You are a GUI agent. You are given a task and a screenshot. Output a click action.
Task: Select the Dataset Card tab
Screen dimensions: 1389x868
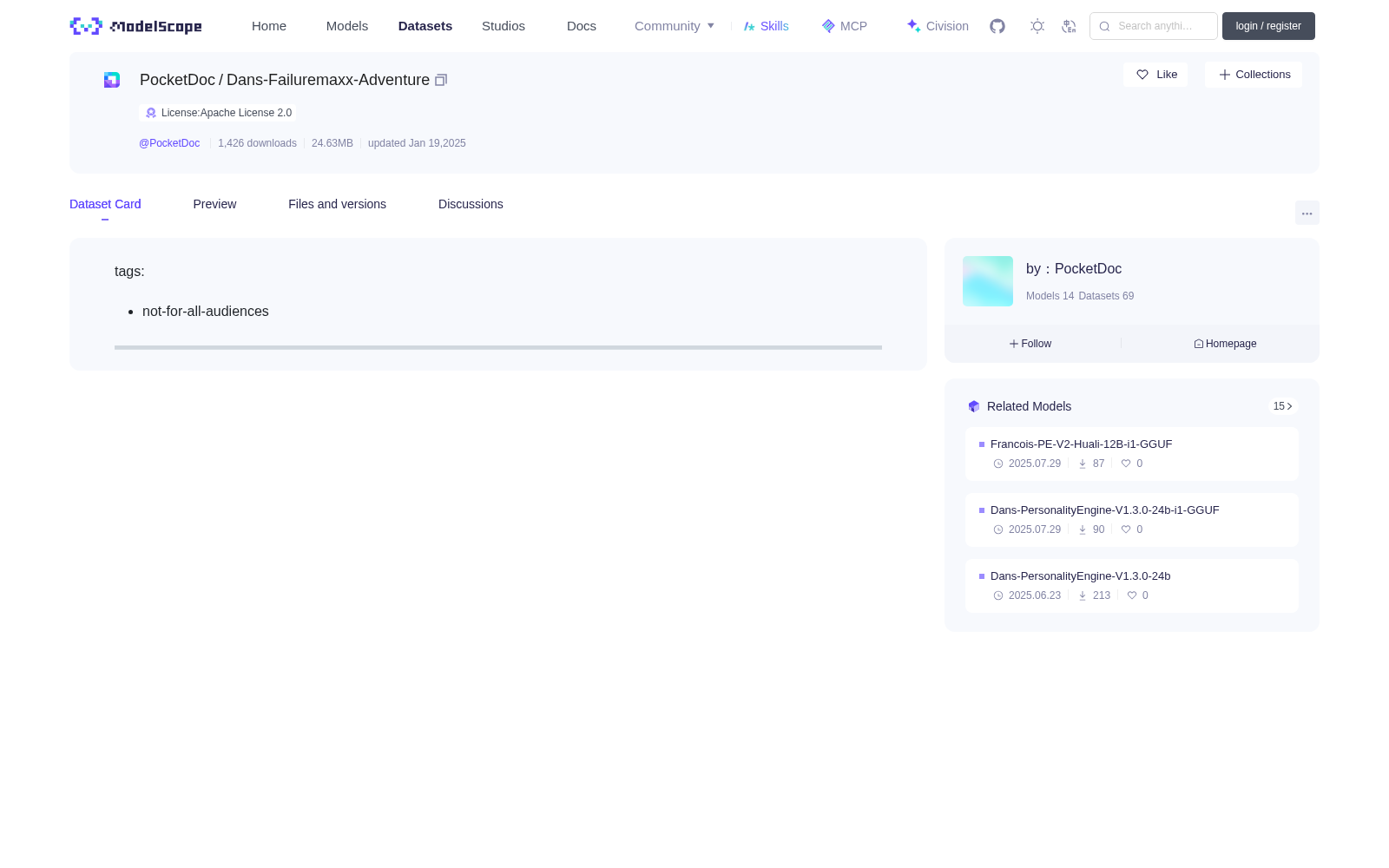[x=105, y=204]
